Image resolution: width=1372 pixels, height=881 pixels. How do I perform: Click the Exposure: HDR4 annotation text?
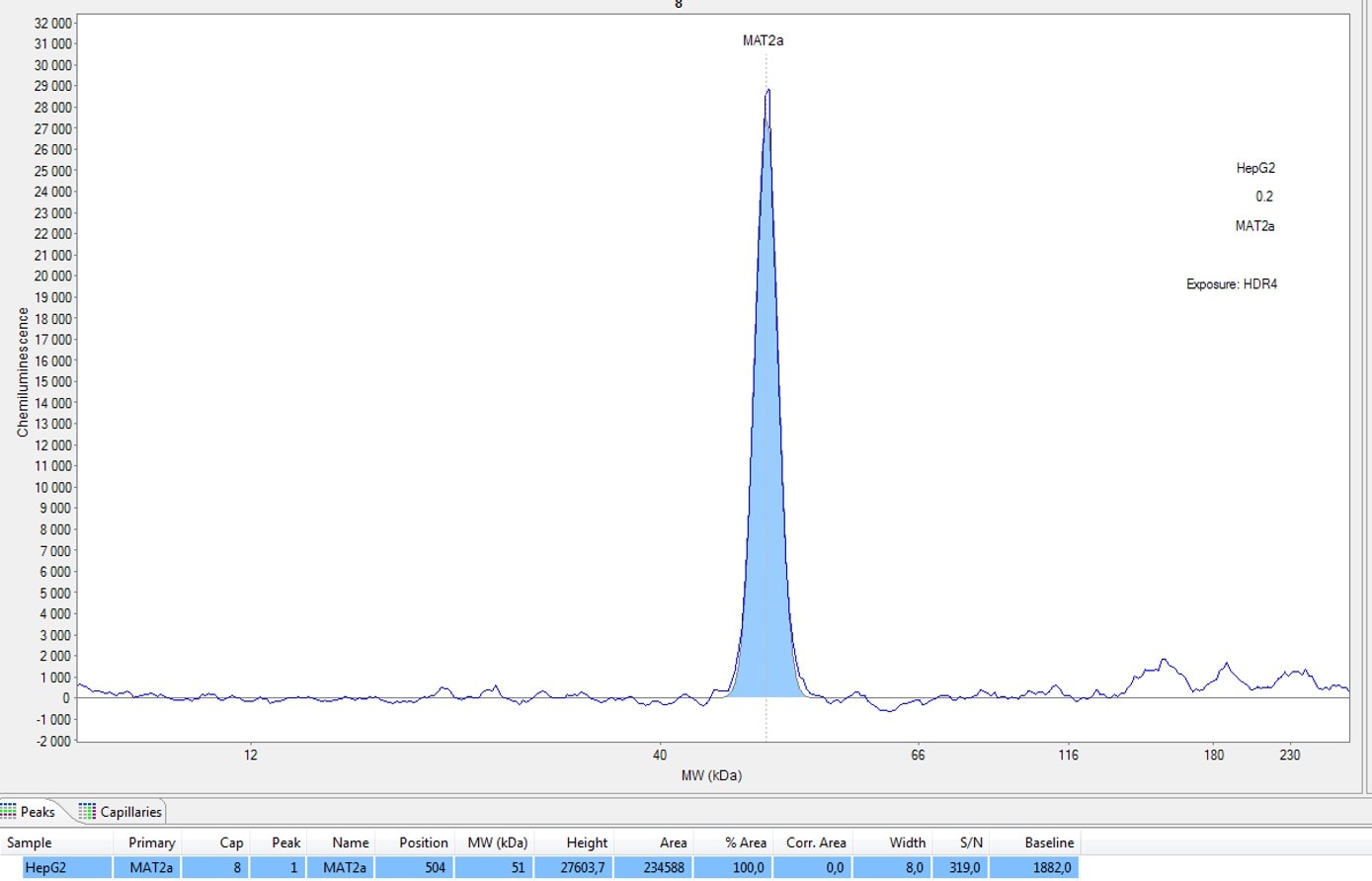(x=1231, y=284)
